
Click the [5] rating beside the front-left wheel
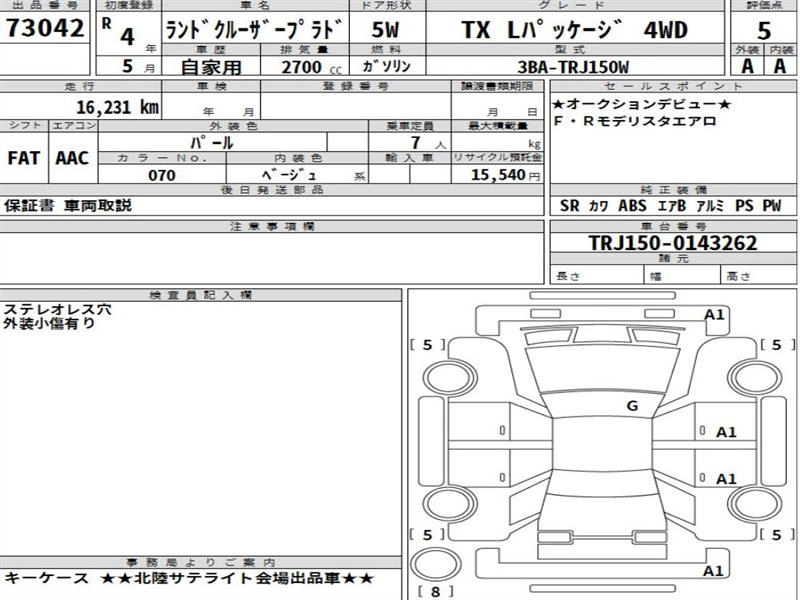(428, 345)
